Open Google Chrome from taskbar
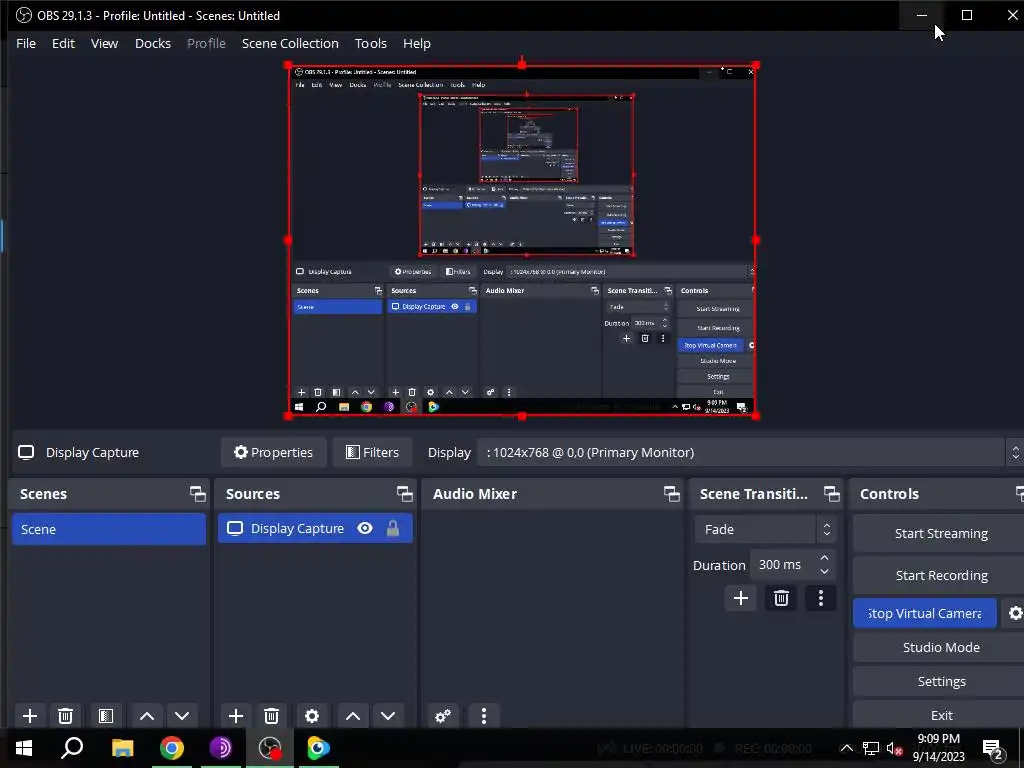The height and width of the screenshot is (768, 1024). pos(172,748)
